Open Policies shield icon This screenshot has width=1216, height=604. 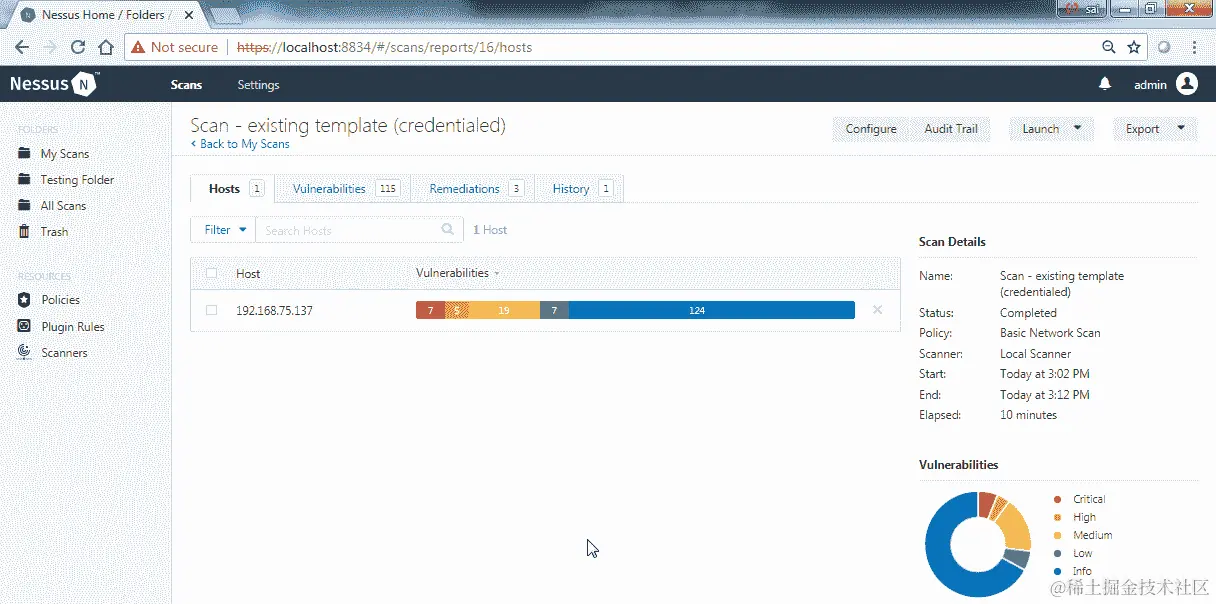[x=24, y=299]
